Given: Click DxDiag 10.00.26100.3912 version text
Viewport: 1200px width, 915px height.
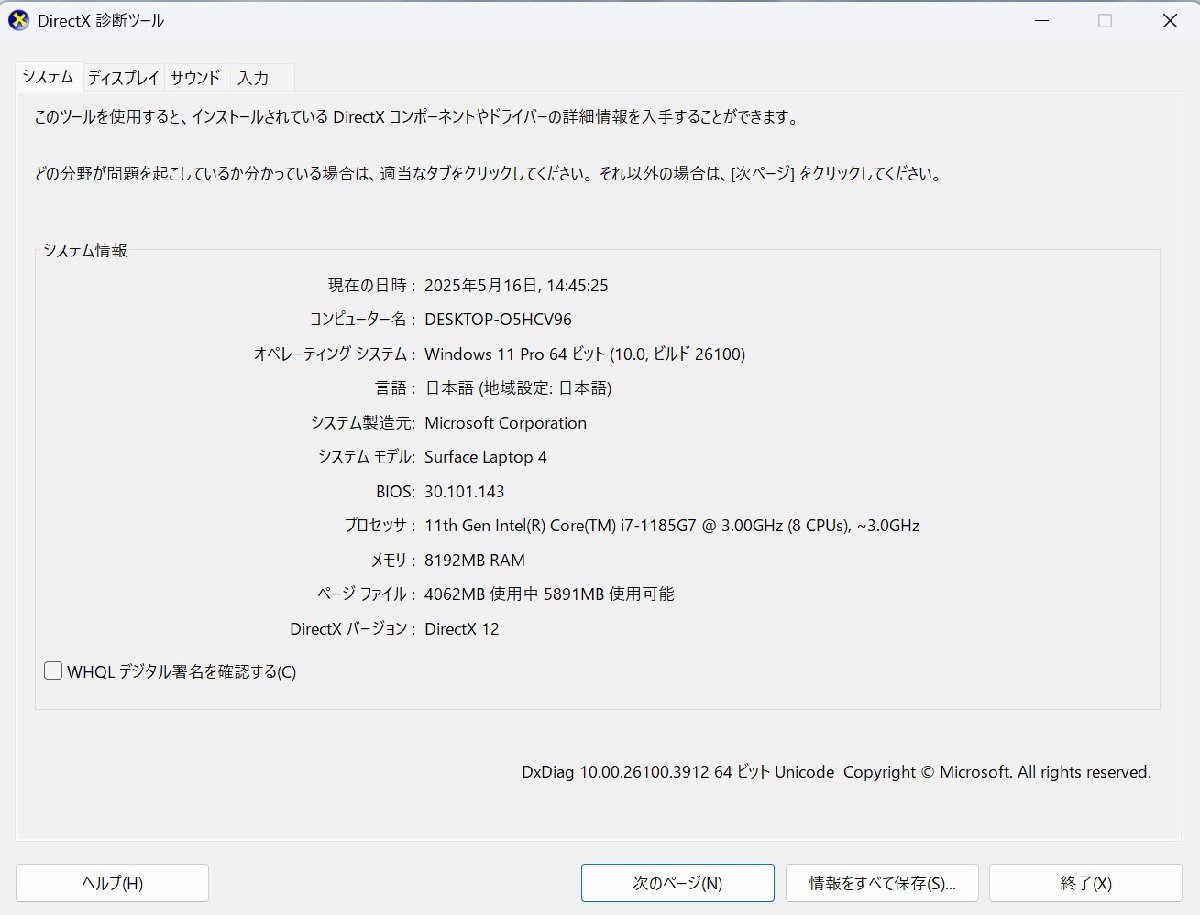Looking at the screenshot, I should click(836, 772).
